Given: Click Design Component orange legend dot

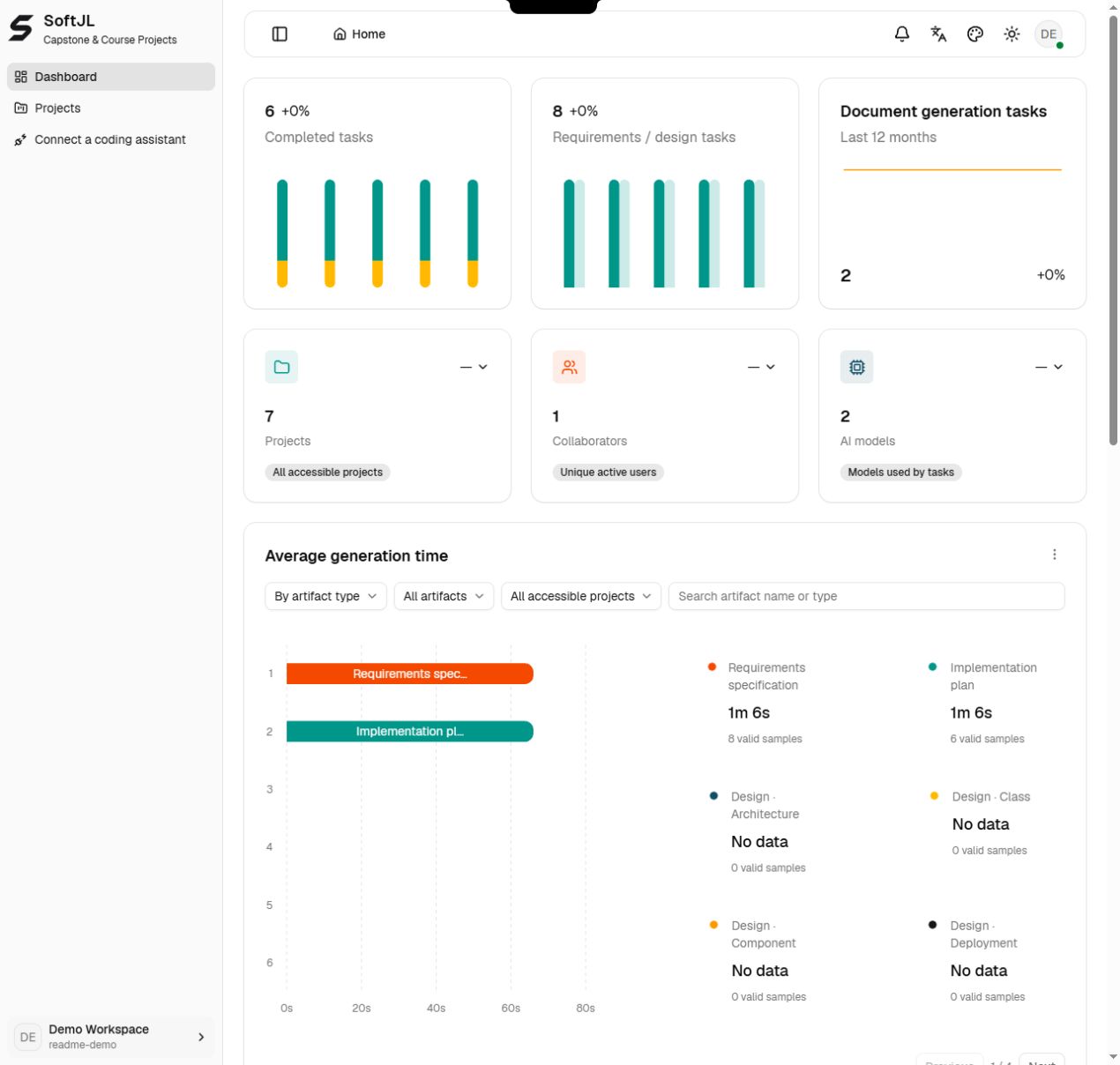Looking at the screenshot, I should click(x=713, y=924).
